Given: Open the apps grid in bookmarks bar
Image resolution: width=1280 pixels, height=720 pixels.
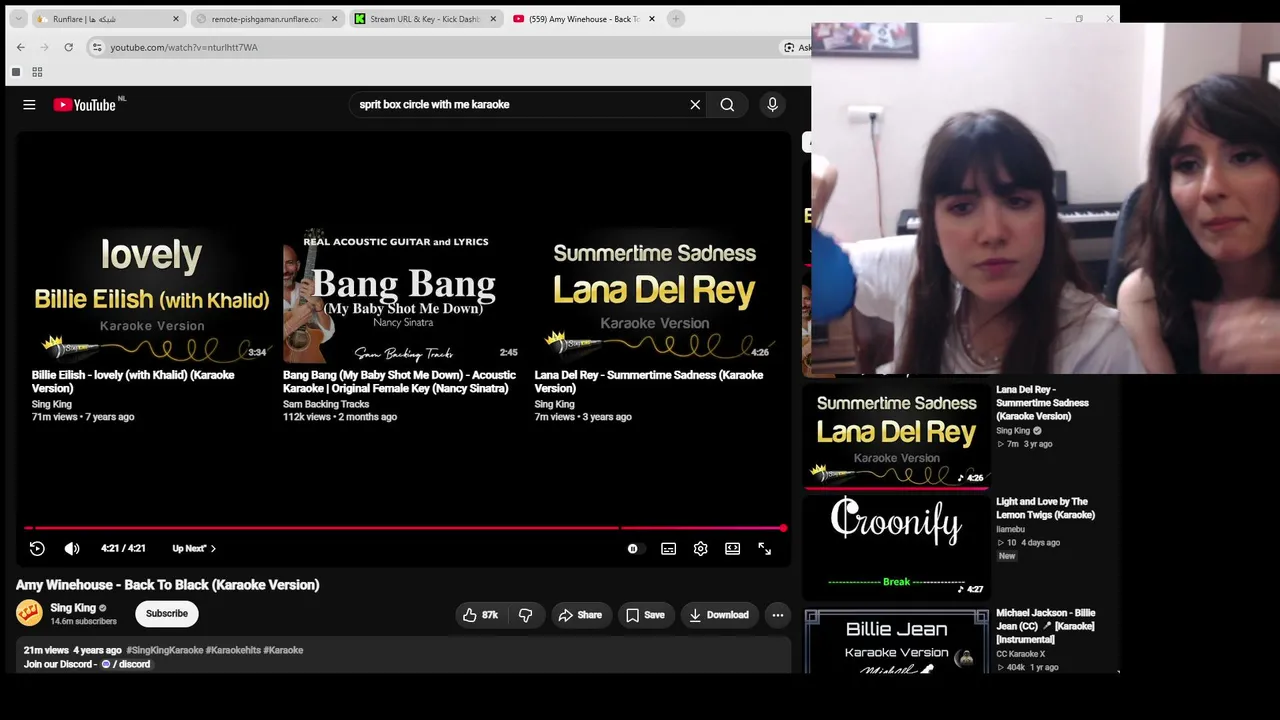Looking at the screenshot, I should tap(37, 72).
